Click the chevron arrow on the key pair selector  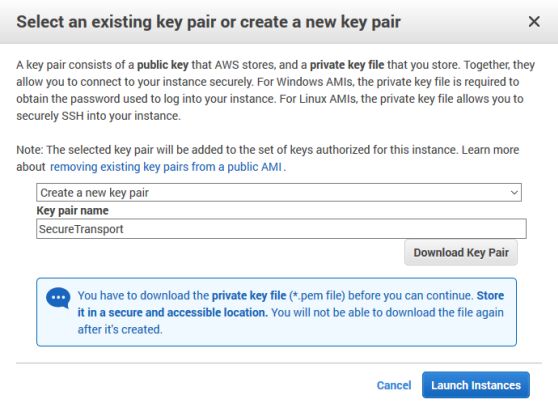pos(514,192)
